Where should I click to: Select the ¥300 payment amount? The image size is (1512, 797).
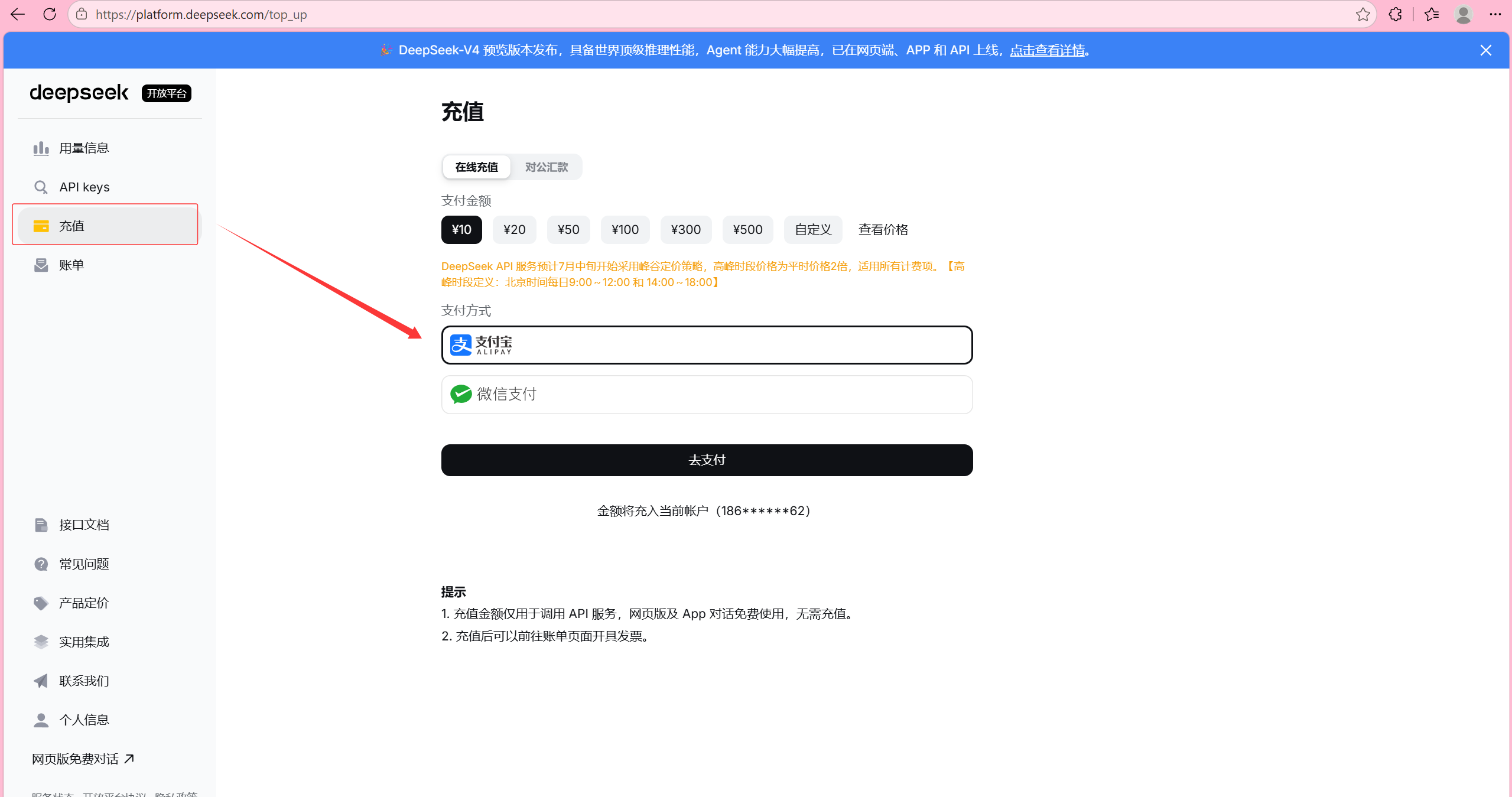click(x=686, y=230)
